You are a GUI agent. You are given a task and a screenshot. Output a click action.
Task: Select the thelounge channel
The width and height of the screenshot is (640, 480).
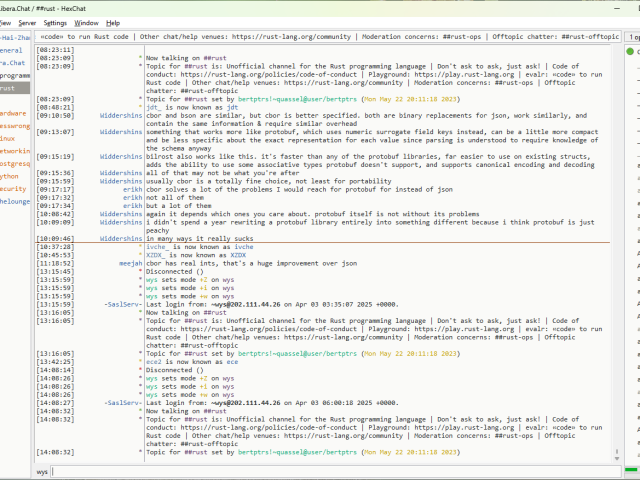click(15, 201)
